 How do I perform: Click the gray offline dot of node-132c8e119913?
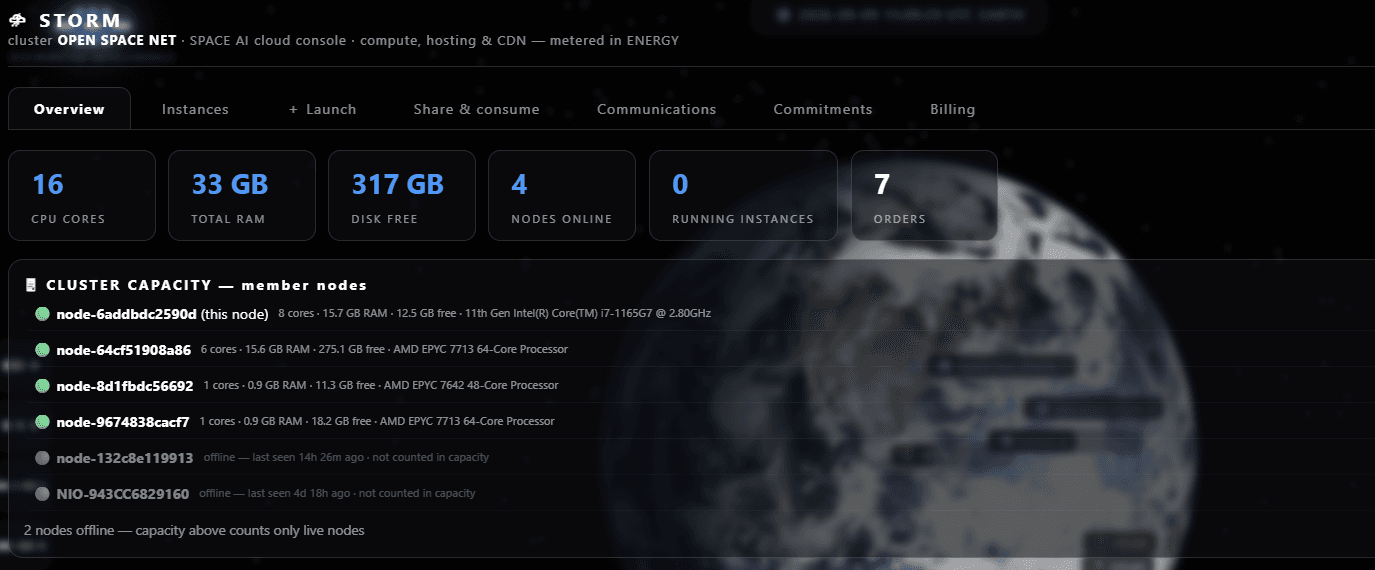click(42, 458)
